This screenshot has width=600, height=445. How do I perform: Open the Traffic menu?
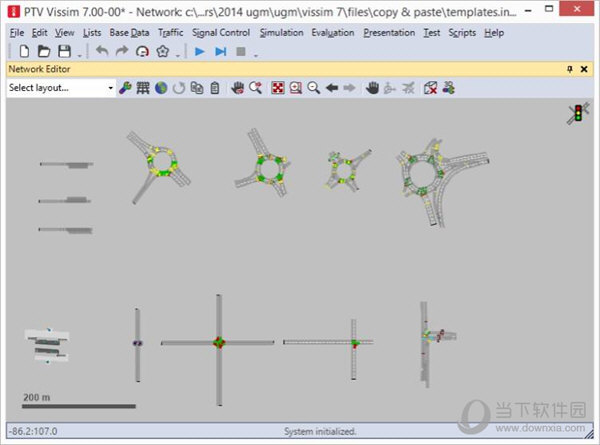pyautogui.click(x=171, y=33)
